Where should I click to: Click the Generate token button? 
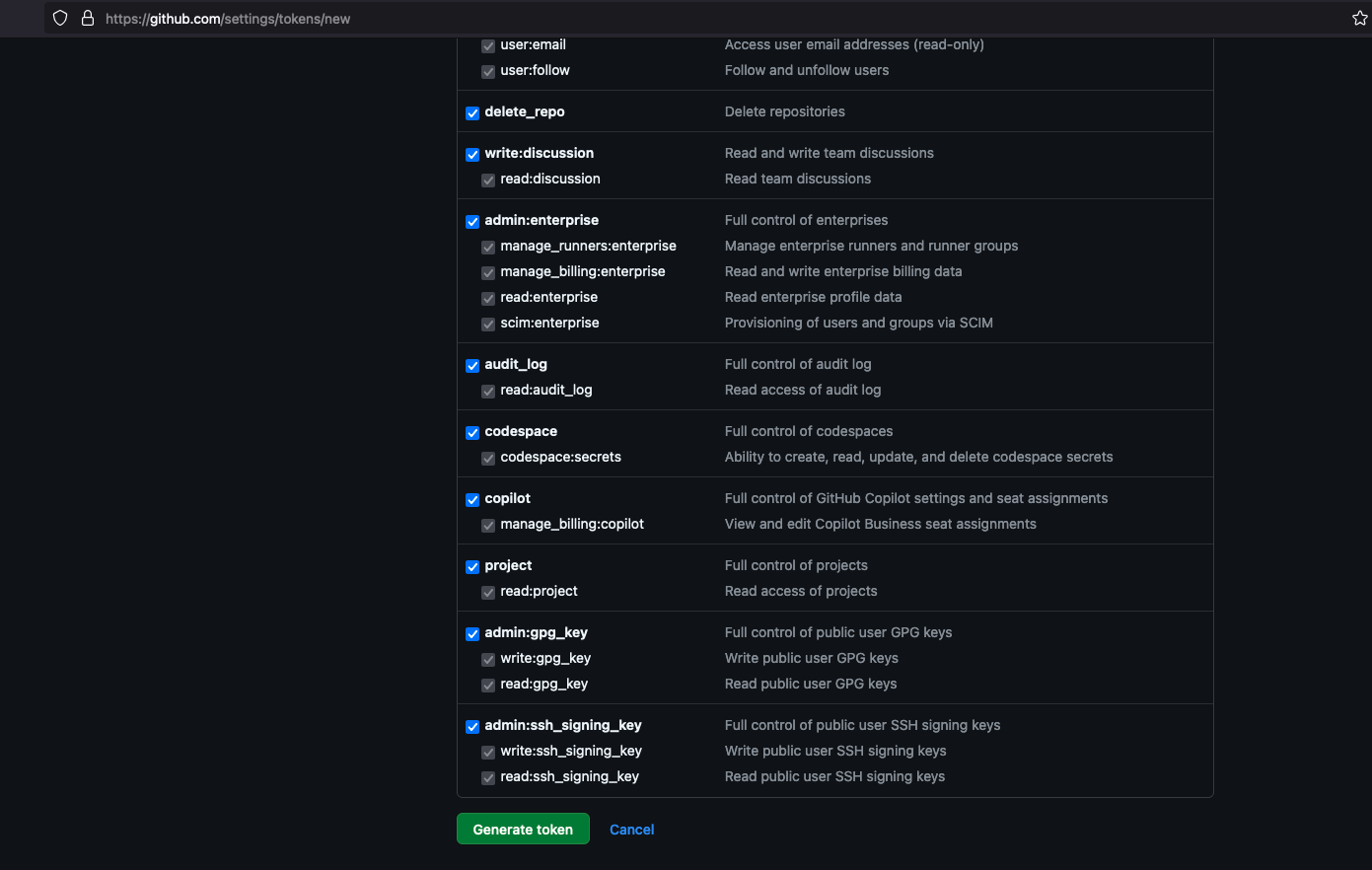click(x=523, y=829)
